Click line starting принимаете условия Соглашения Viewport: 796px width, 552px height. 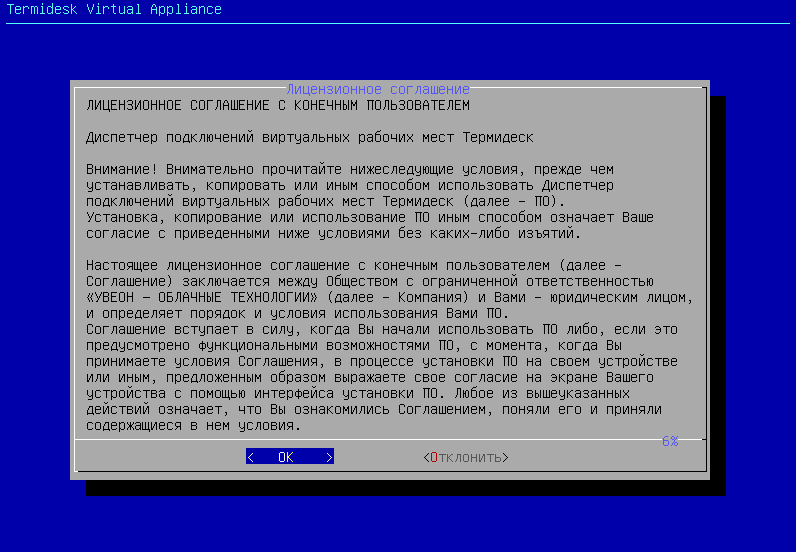[x=382, y=362]
